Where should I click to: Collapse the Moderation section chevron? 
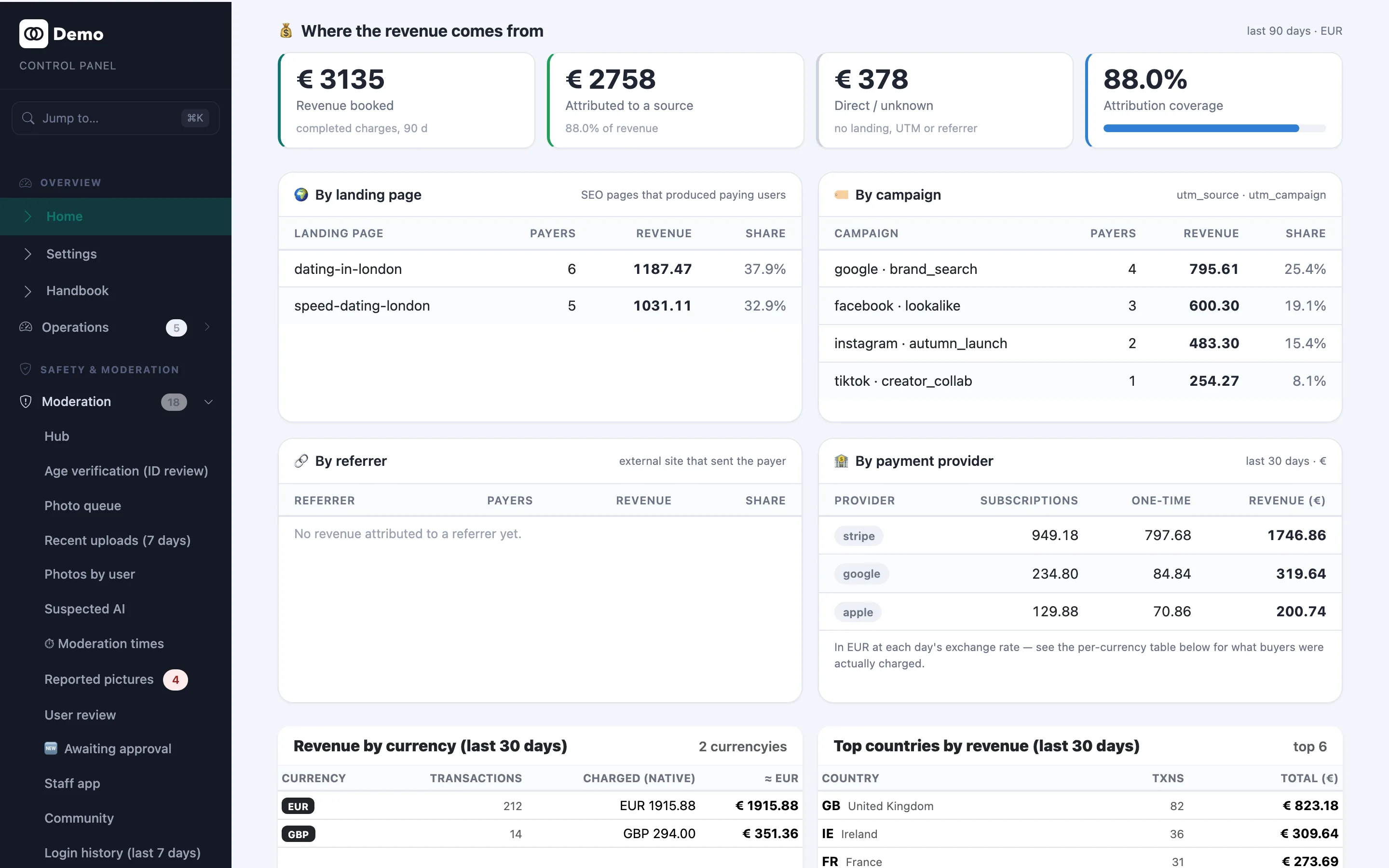point(209,402)
